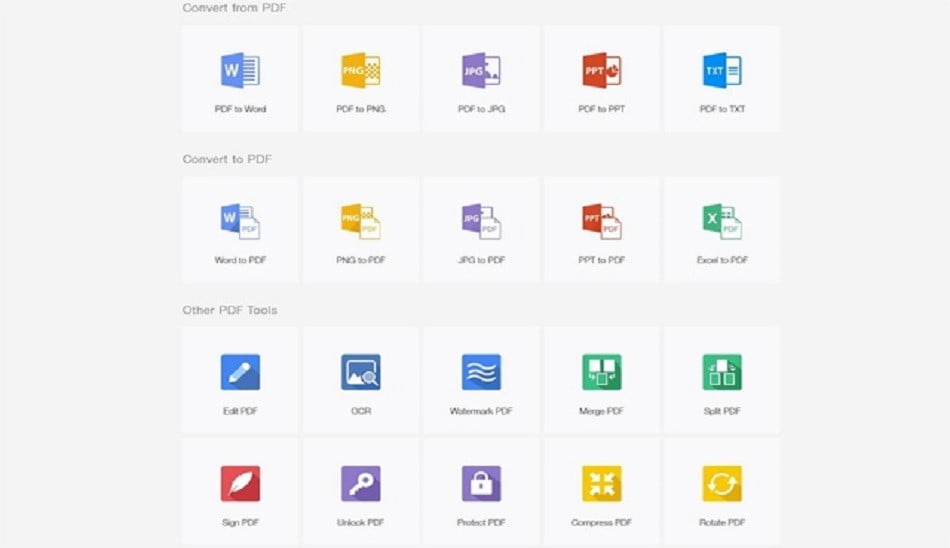This screenshot has width=950, height=548.
Task: Open the OCR tool icon
Action: [x=361, y=372]
